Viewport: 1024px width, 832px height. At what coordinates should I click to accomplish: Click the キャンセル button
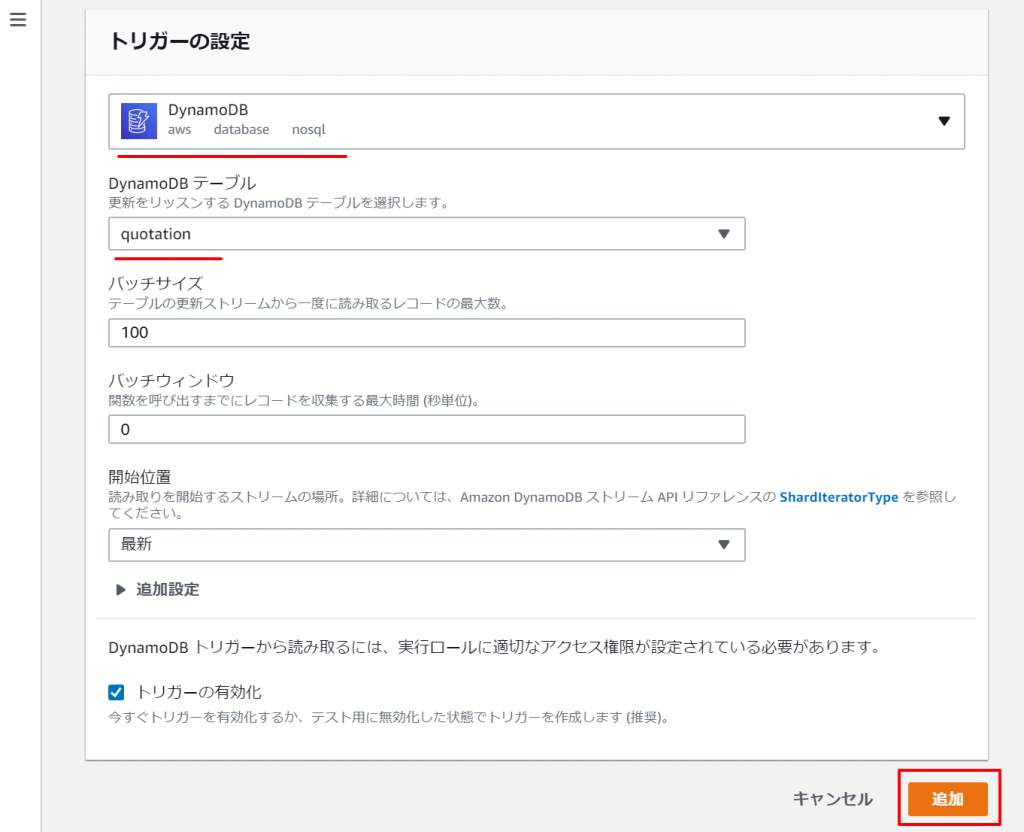click(x=833, y=799)
